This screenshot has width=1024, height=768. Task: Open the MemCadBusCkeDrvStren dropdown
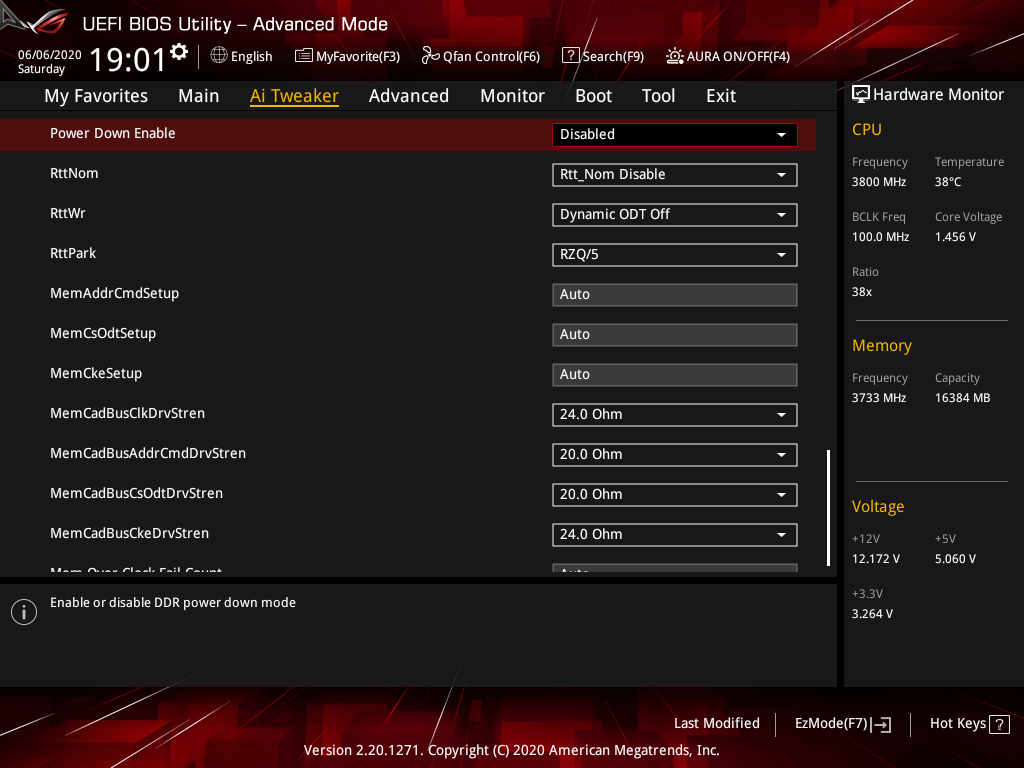coord(675,535)
